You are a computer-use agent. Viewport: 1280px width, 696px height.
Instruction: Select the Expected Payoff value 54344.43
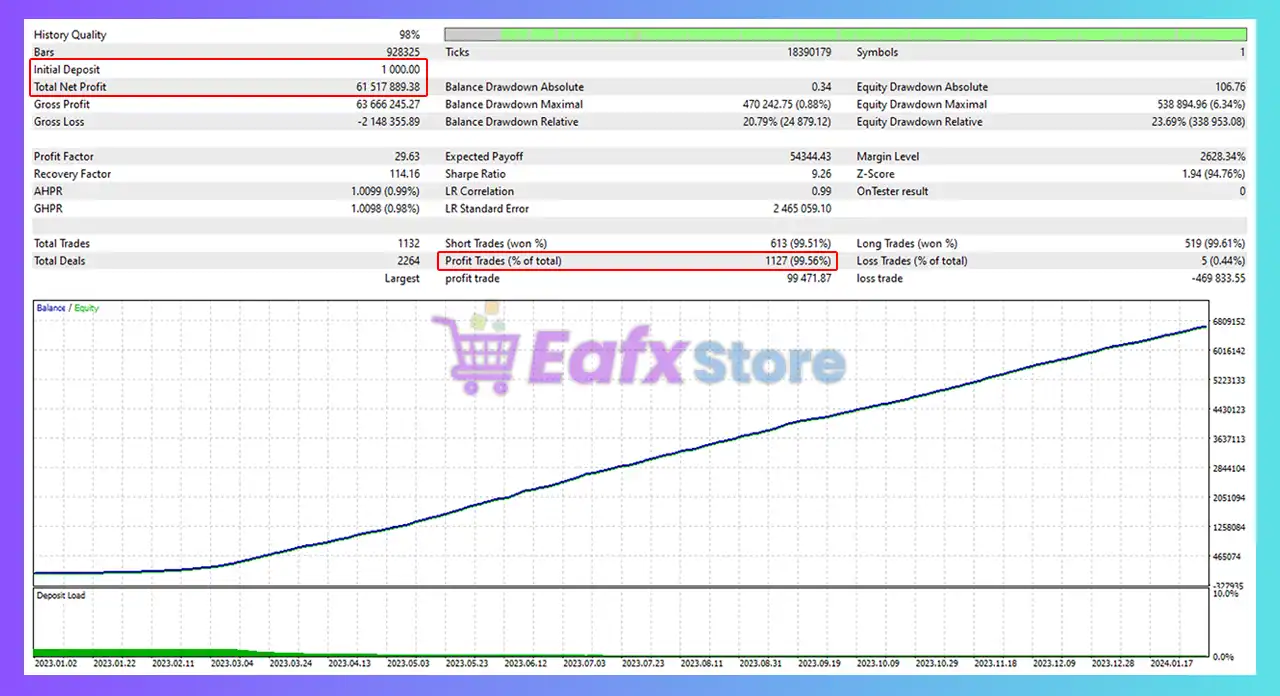click(x=811, y=156)
